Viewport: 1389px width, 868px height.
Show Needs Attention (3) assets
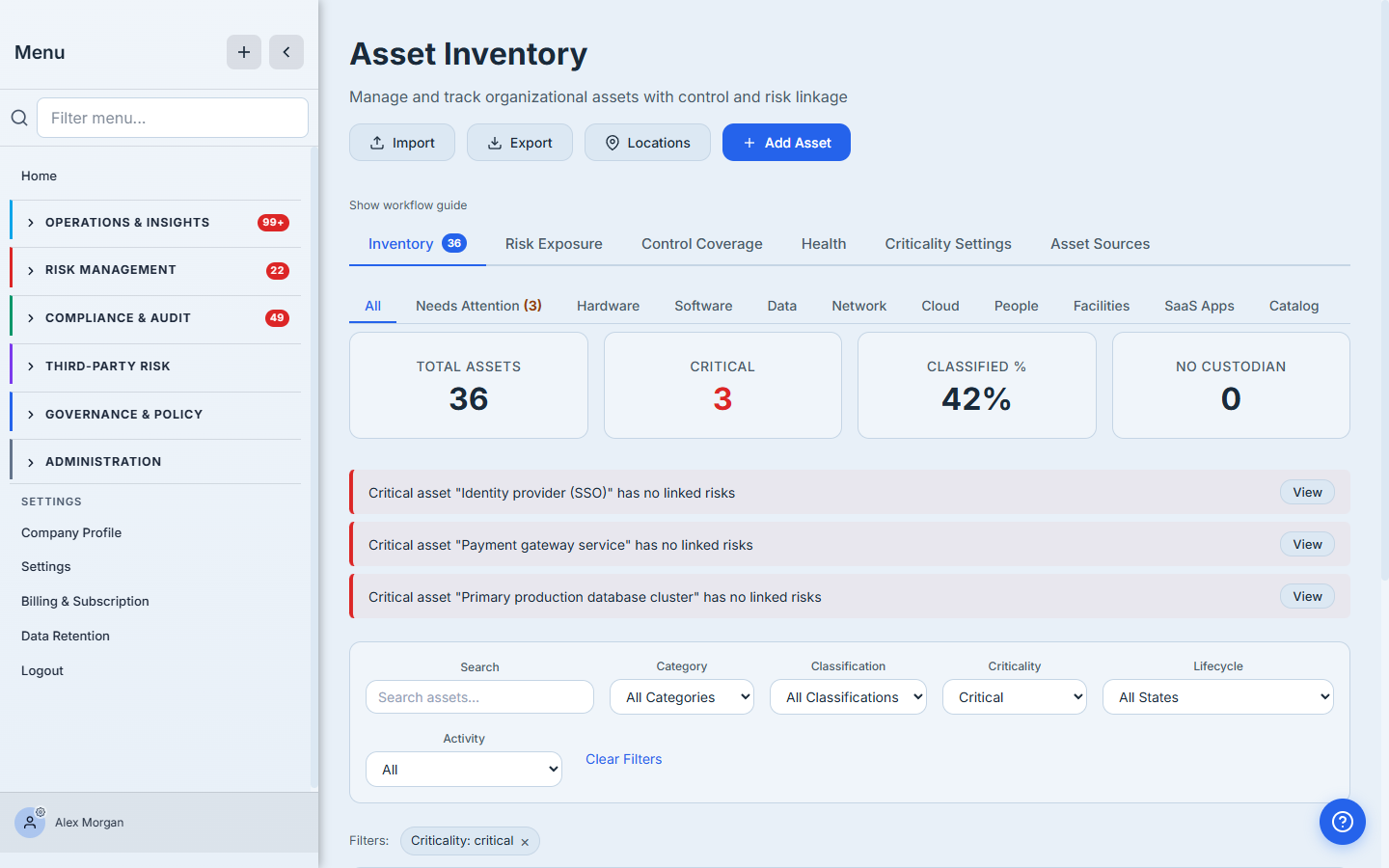[x=478, y=306]
